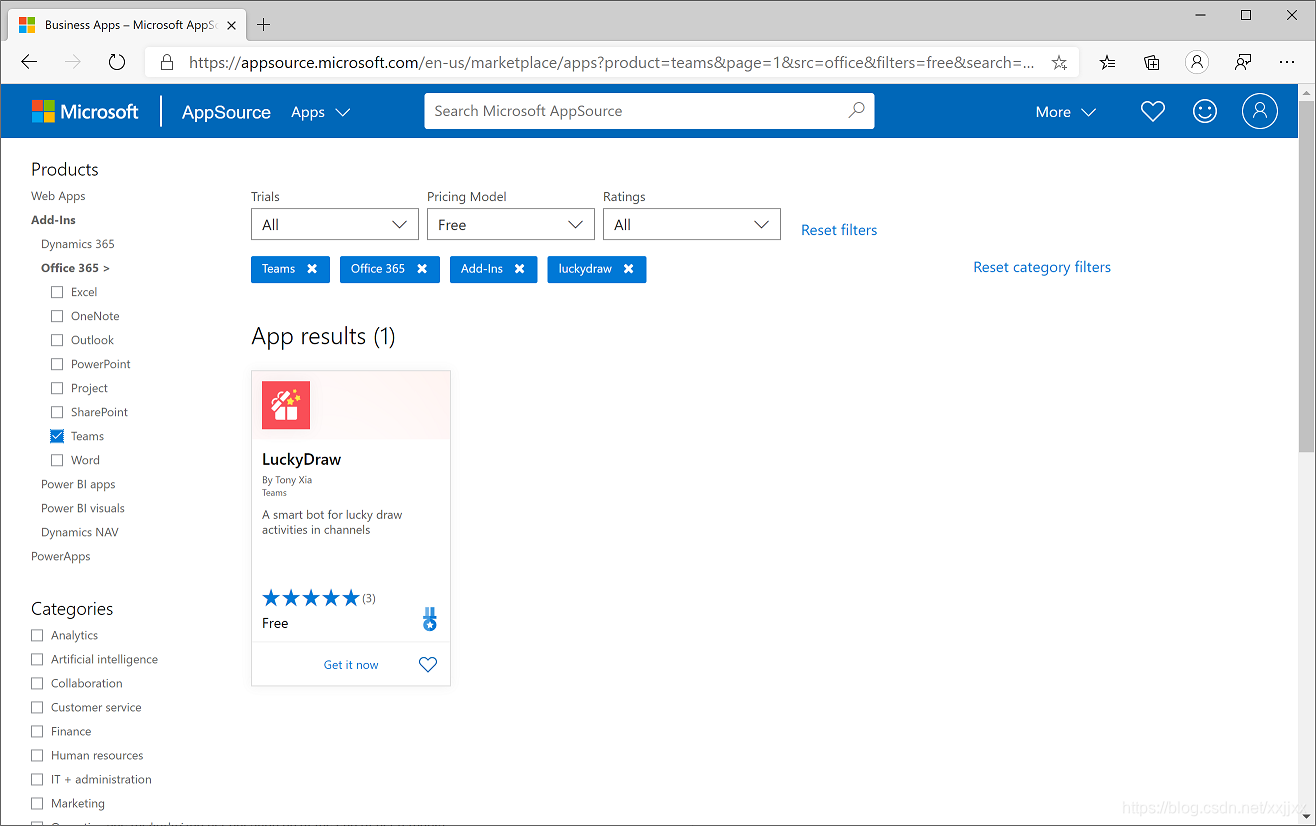Screen dimensions: 1316x826
Task: Open the LuckyDraw app title
Action: [x=301, y=460]
